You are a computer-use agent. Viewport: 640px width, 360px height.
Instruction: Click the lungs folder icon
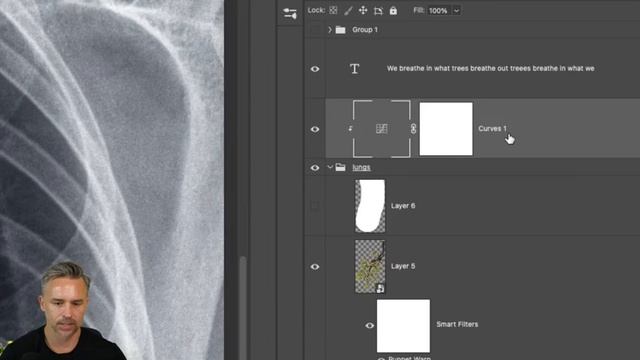[x=340, y=167]
